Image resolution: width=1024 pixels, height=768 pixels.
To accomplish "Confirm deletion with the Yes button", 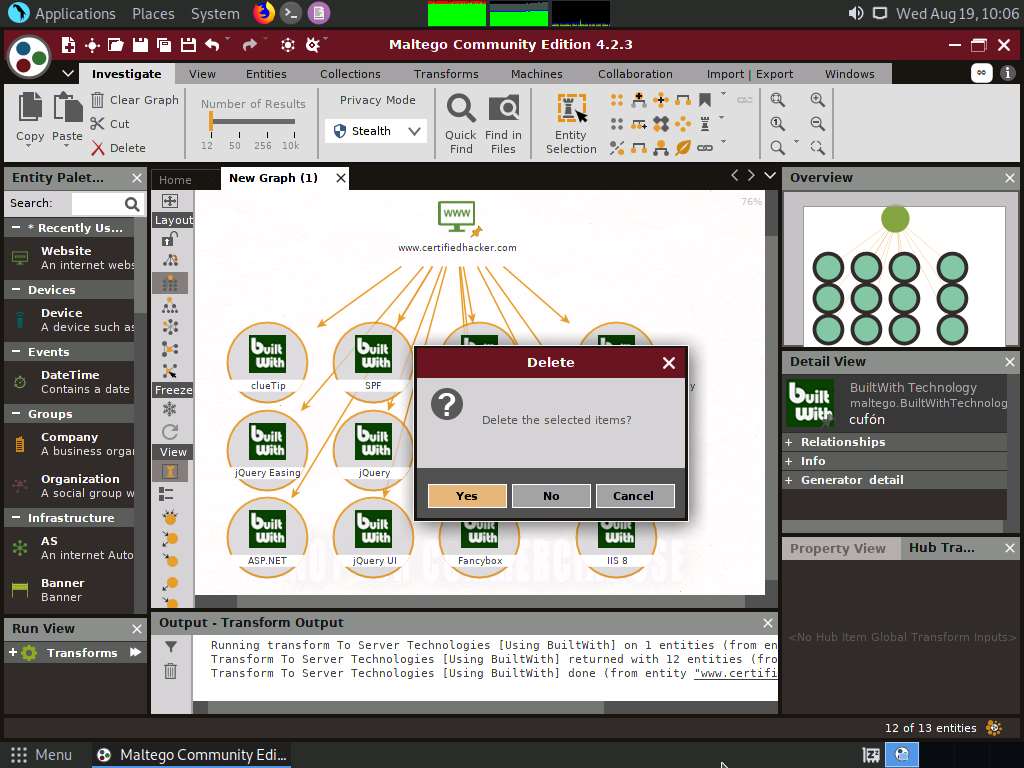I will 467,496.
